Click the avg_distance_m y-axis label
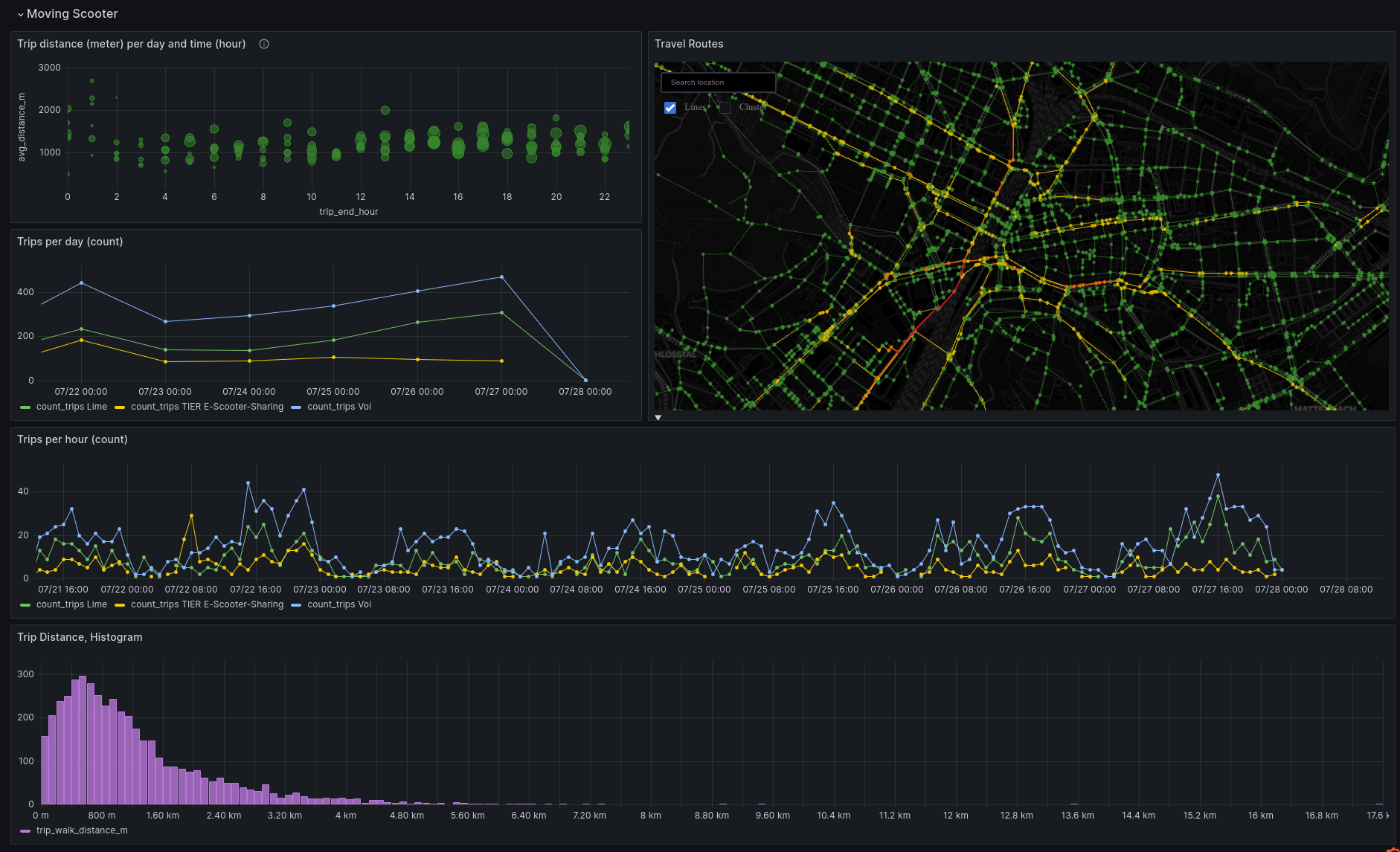The height and width of the screenshot is (852, 1400). pos(22,127)
